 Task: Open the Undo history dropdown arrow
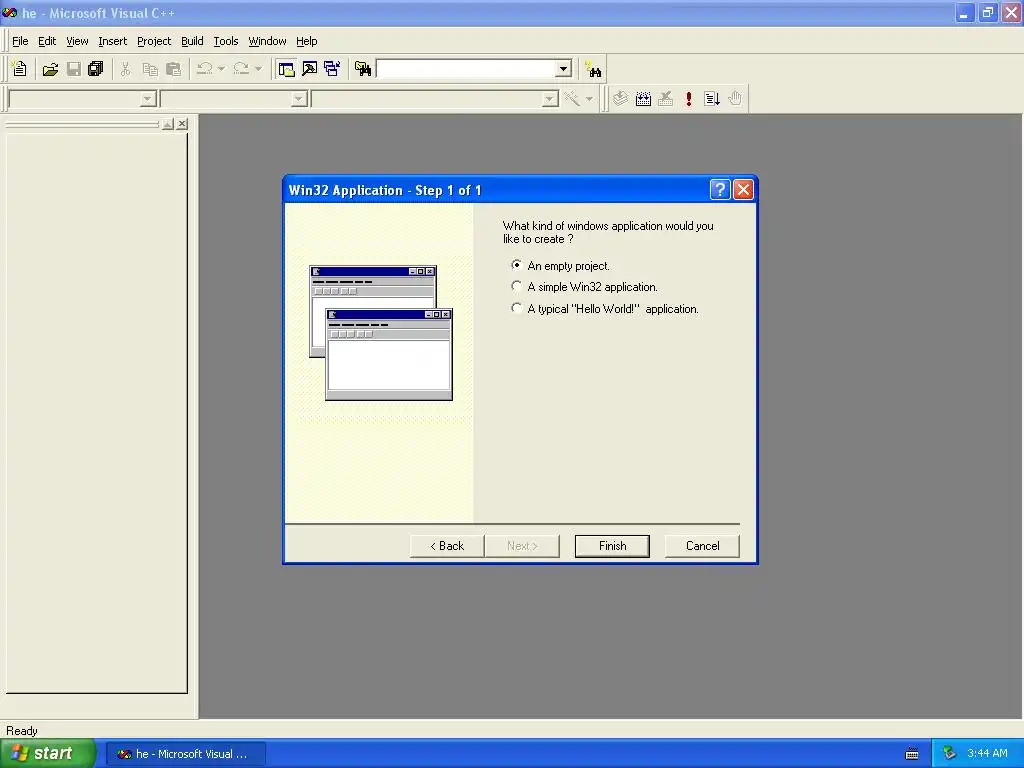pyautogui.click(x=221, y=69)
